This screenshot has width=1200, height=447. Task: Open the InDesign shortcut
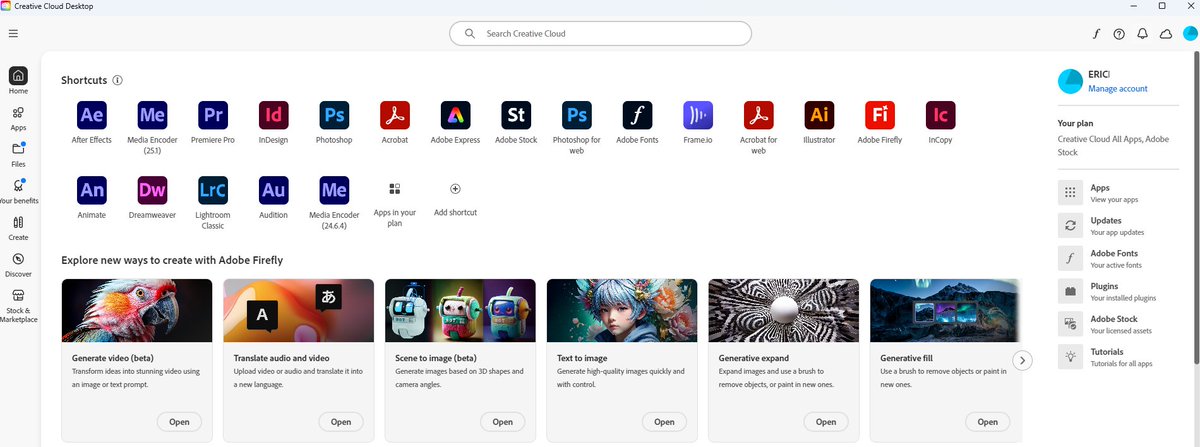pos(273,115)
